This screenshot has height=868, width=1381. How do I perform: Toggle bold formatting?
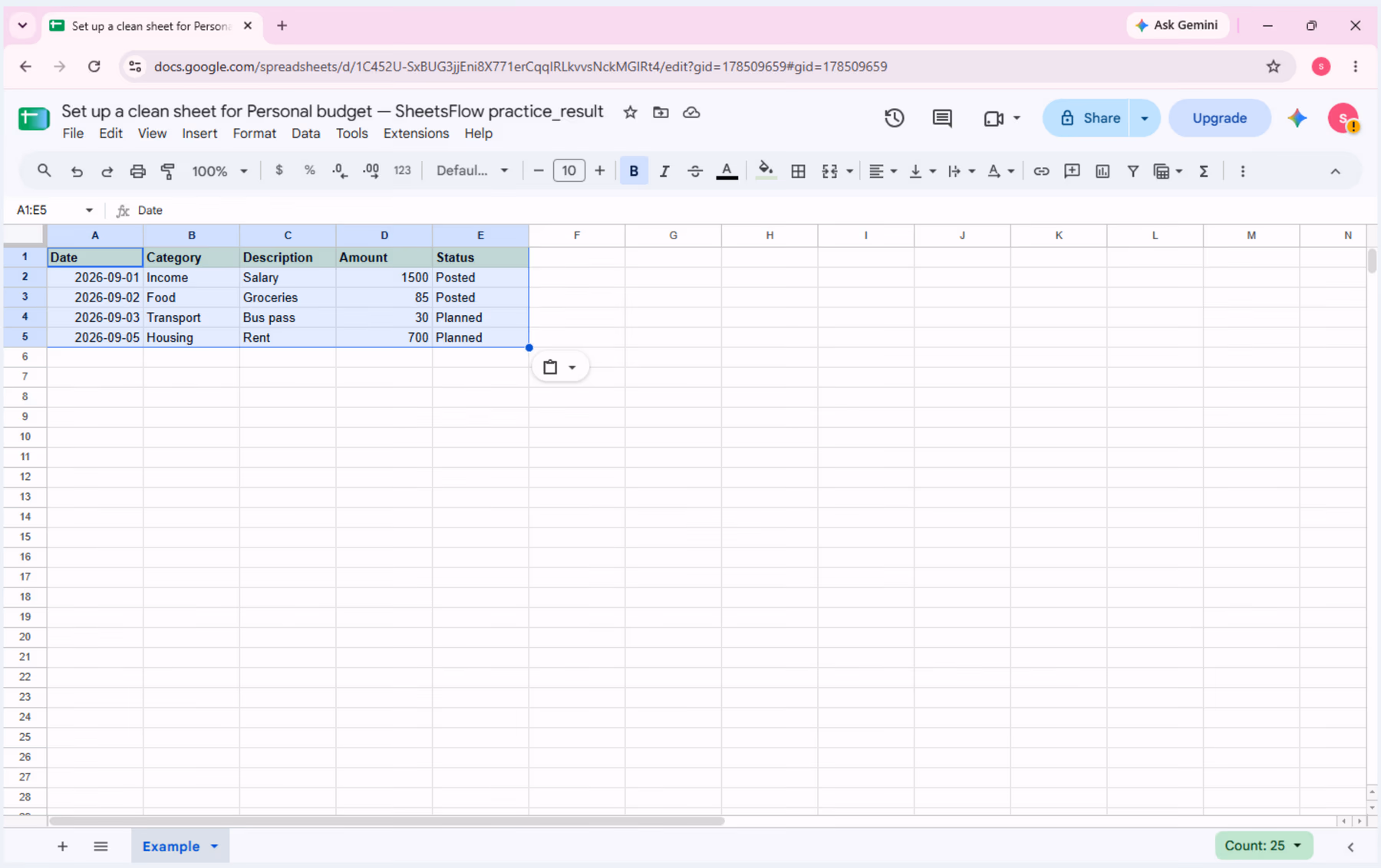point(634,171)
